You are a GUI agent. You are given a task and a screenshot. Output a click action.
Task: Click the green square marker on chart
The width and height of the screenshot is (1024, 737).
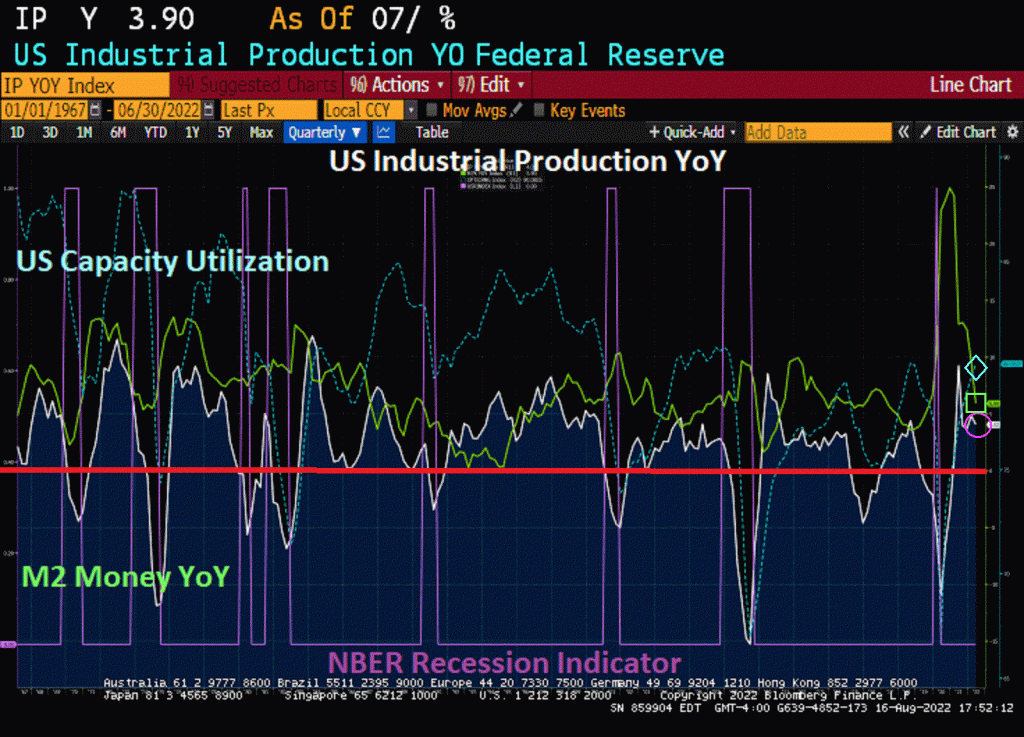coord(976,402)
